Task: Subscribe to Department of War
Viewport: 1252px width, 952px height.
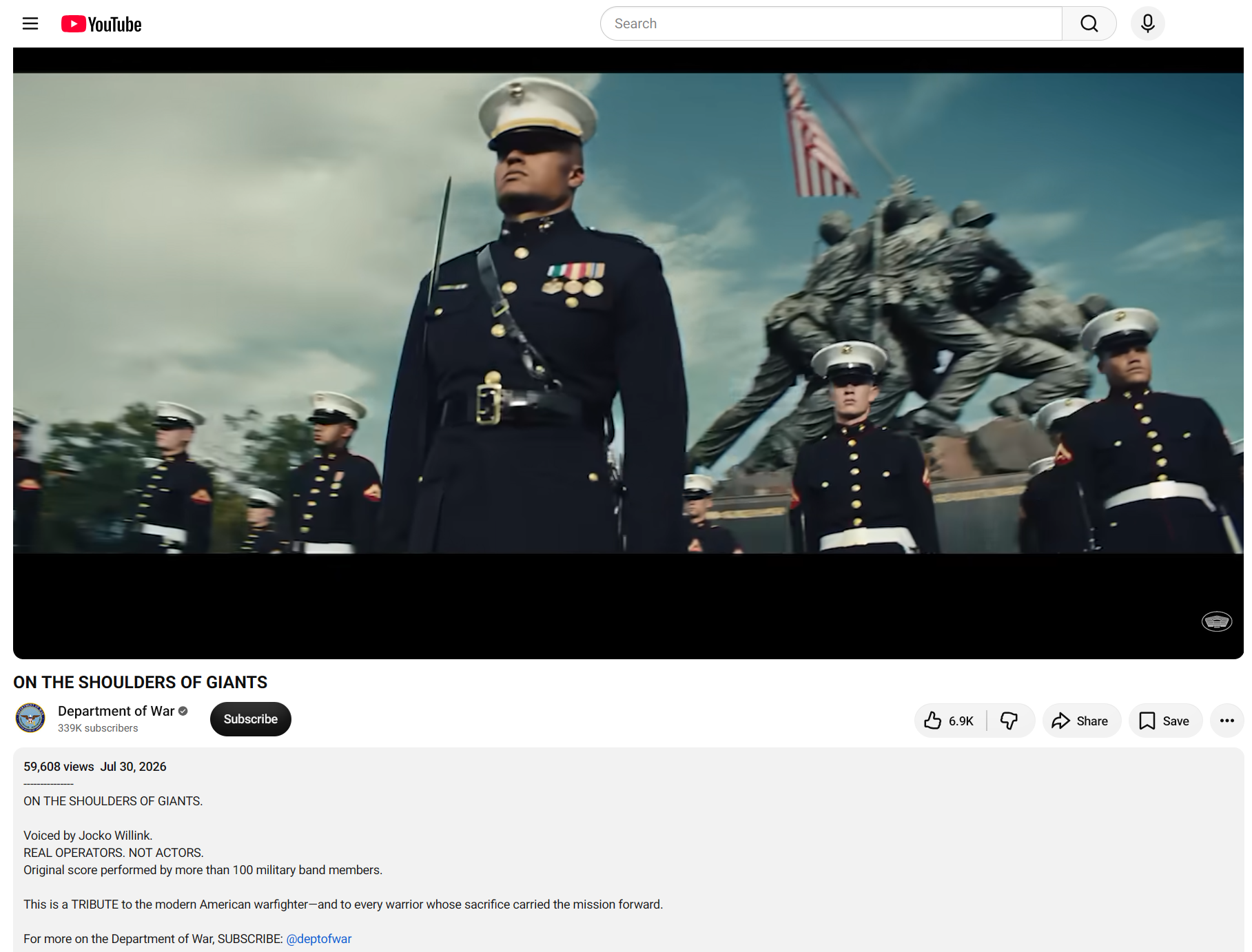Action: (251, 719)
